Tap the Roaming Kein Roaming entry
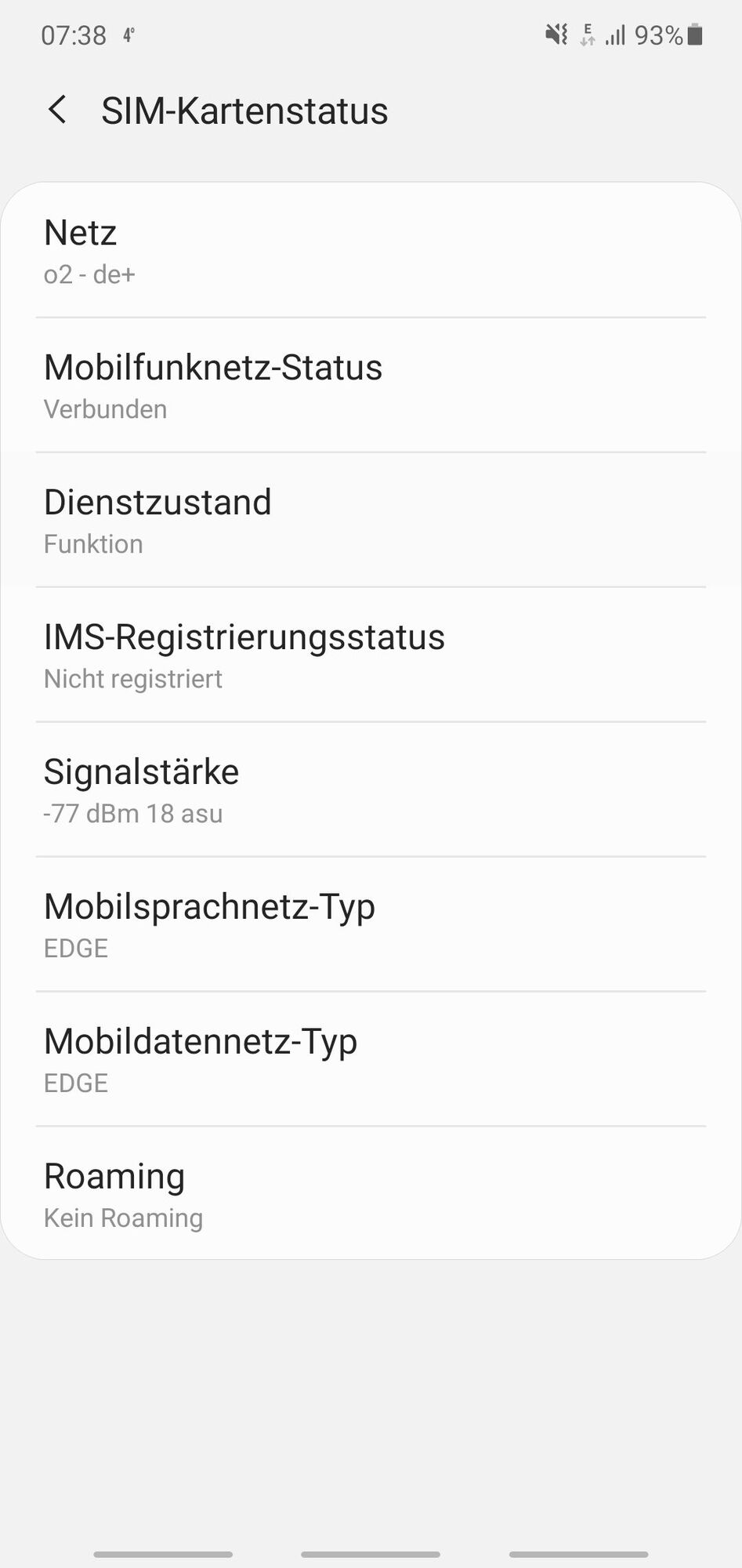 pyautogui.click(x=371, y=1193)
